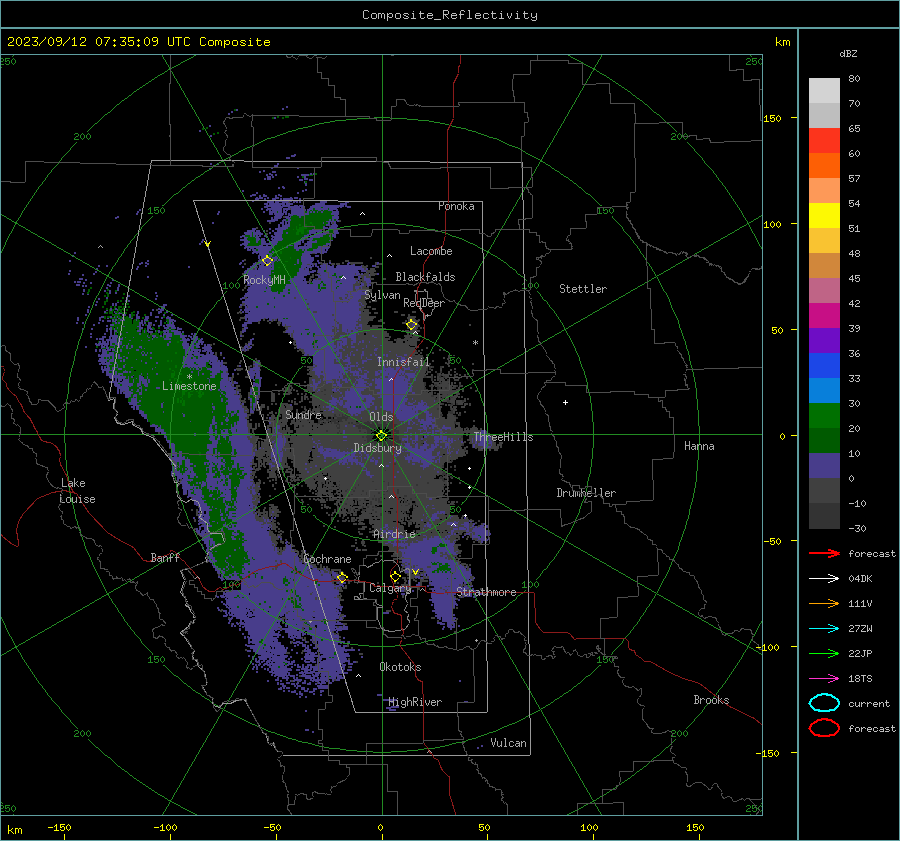Select the white 04DK arrow legend icon
Image resolution: width=900 pixels, height=841 pixels.
(x=824, y=578)
